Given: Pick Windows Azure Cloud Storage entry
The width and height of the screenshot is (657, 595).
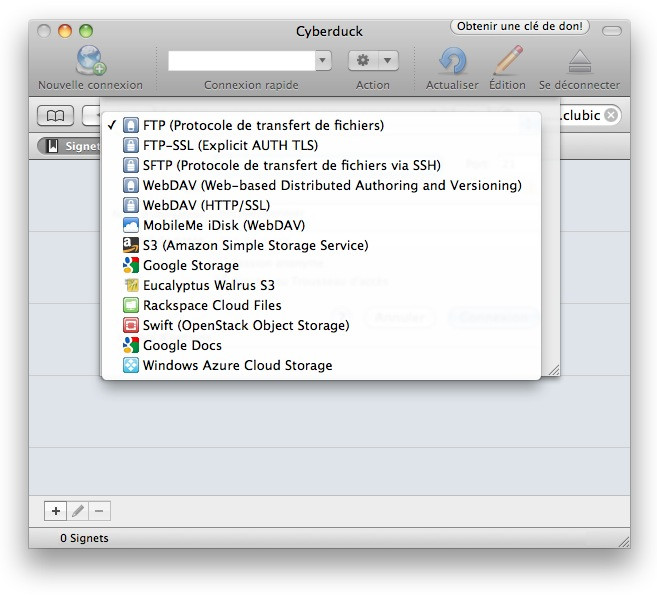Looking at the screenshot, I should [237, 365].
